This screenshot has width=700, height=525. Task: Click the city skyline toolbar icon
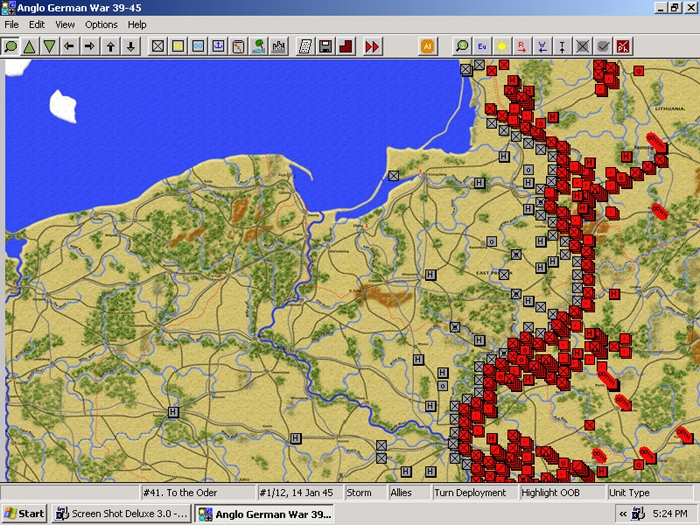coord(279,46)
